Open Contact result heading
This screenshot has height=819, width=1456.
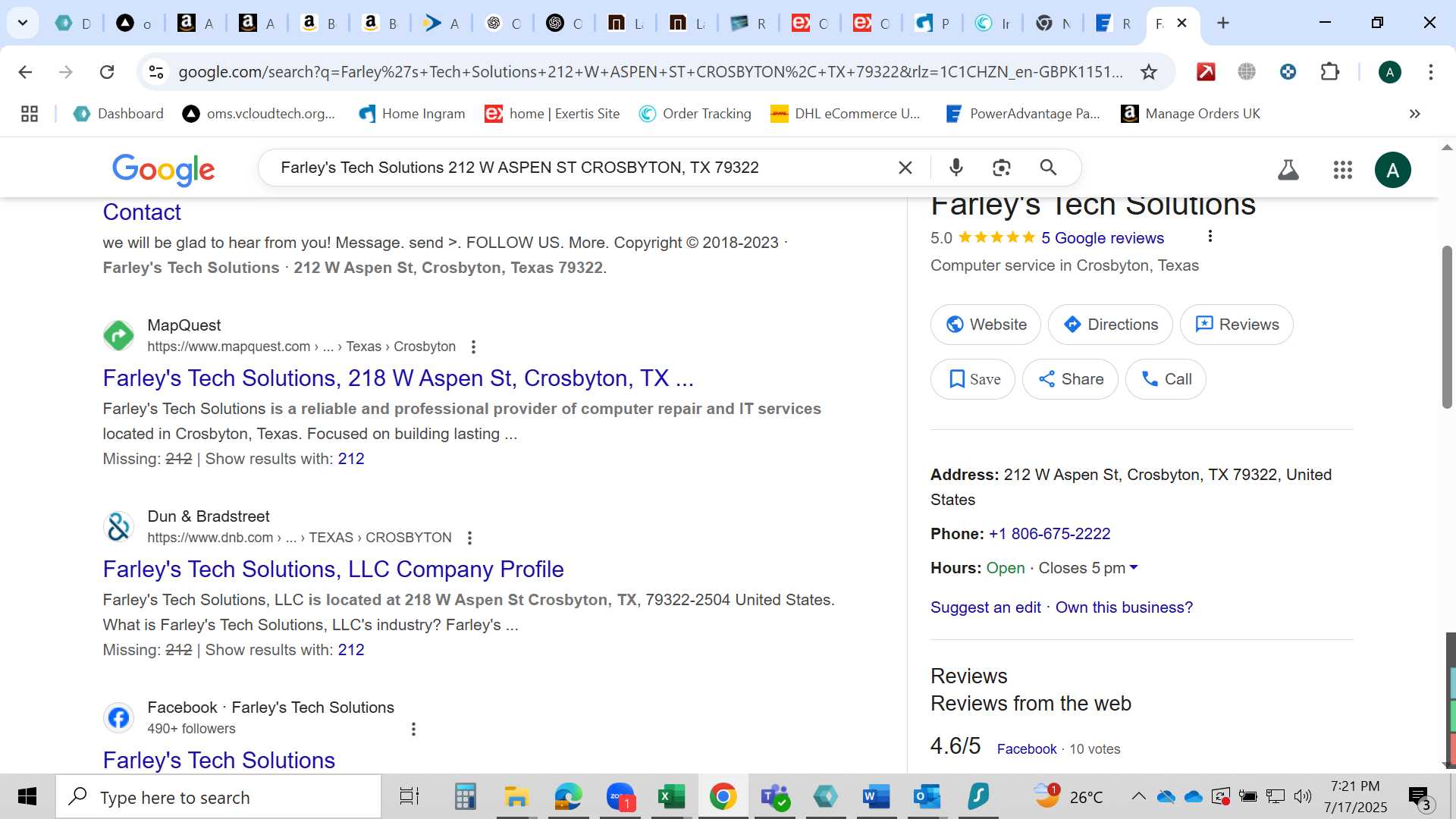(x=142, y=212)
